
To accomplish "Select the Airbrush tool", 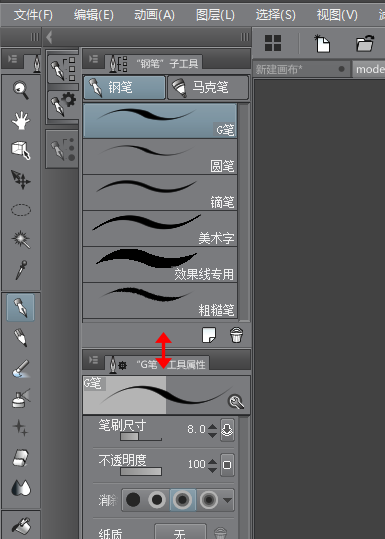I will 21,398.
